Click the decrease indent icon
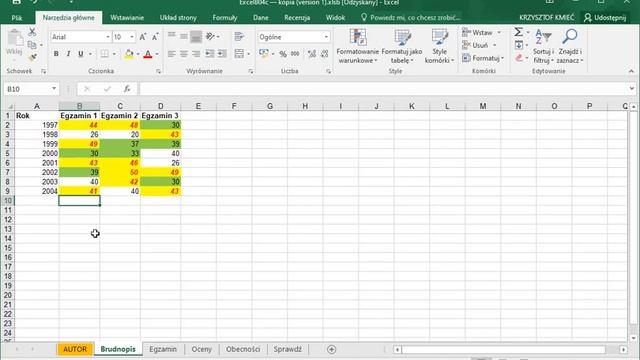640x360 pixels. tap(209, 54)
